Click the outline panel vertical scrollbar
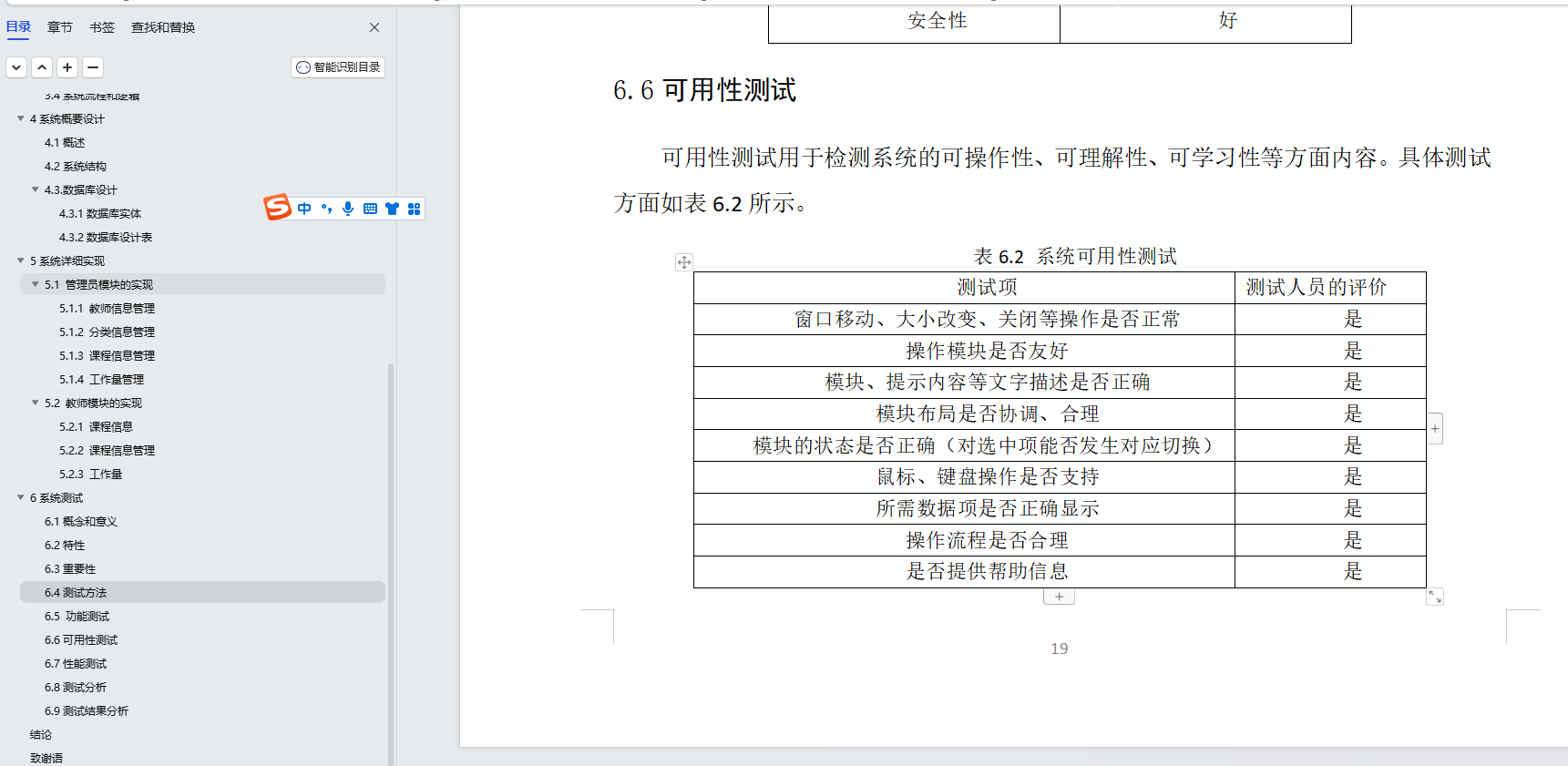This screenshot has height=766, width=1568. [391, 563]
